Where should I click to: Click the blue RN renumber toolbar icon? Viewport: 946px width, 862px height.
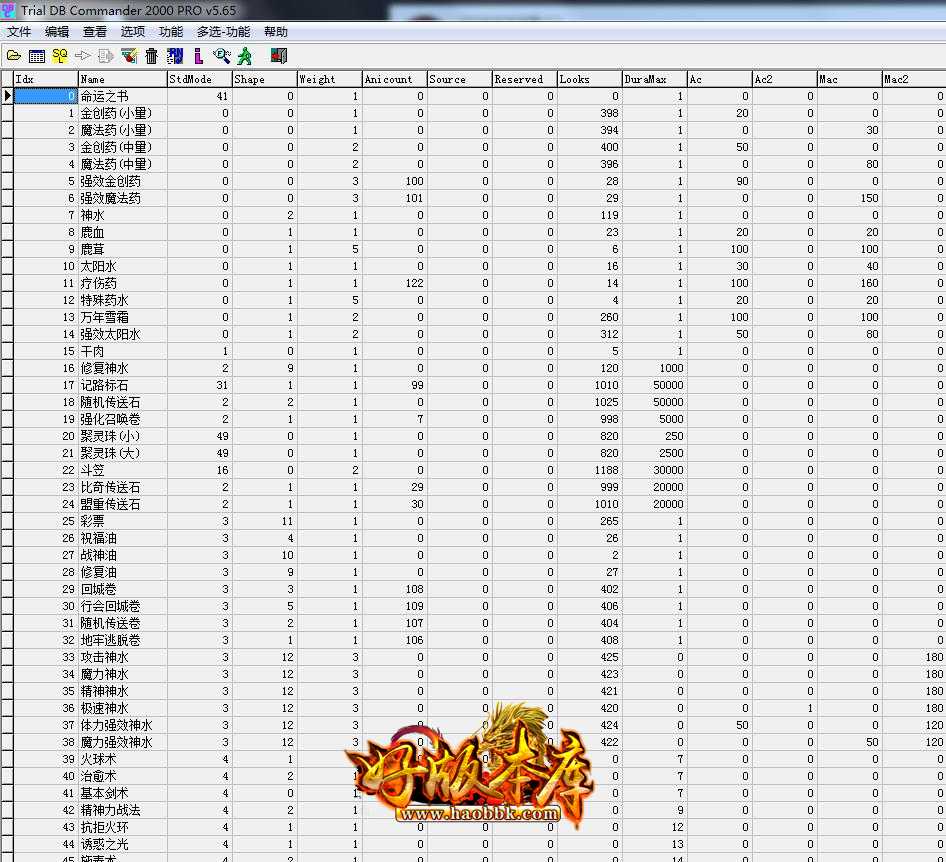(x=175, y=56)
